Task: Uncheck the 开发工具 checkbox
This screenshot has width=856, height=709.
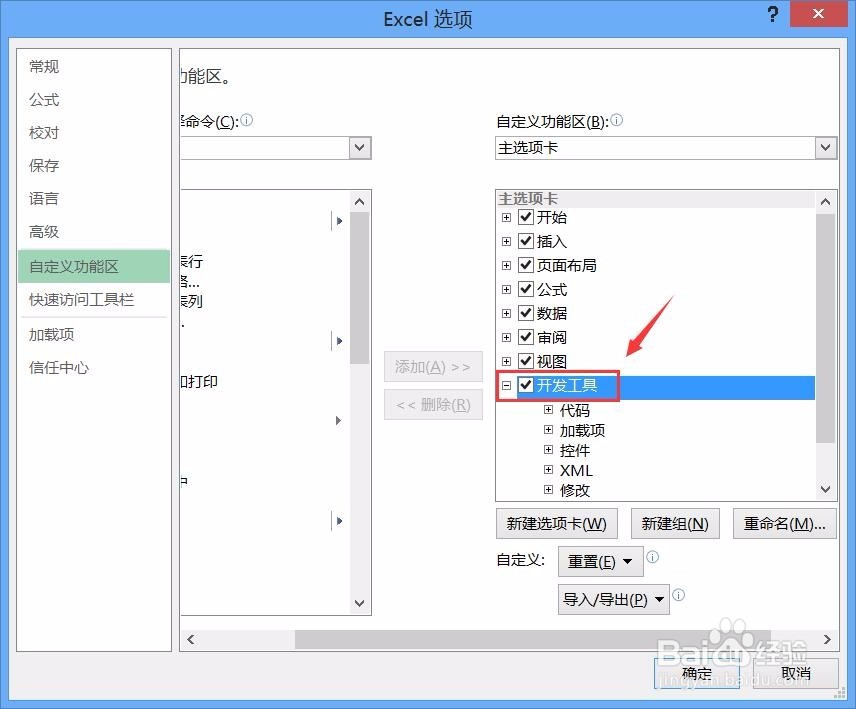Action: click(x=526, y=385)
